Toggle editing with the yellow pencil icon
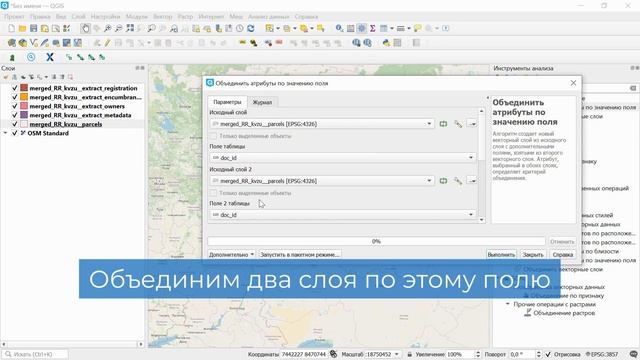Image resolution: width=640 pixels, height=360 pixels. click(107, 43)
